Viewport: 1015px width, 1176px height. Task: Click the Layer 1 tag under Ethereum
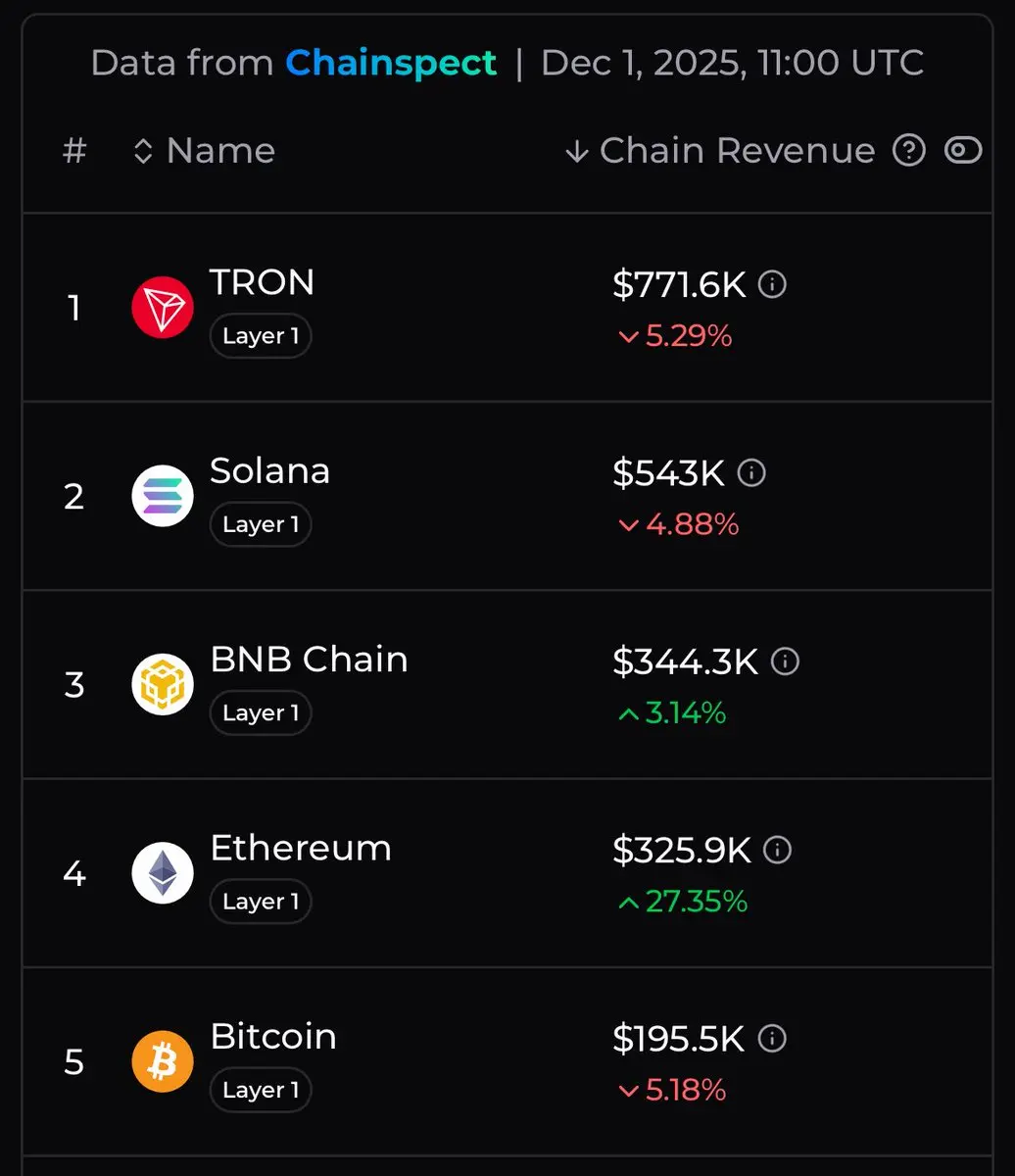[261, 902]
